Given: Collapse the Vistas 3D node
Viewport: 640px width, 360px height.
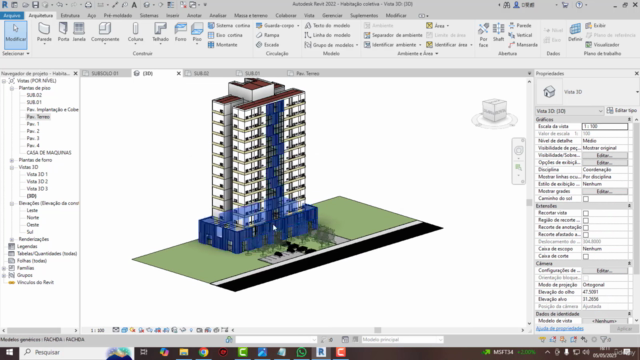Looking at the screenshot, I should (12, 167).
